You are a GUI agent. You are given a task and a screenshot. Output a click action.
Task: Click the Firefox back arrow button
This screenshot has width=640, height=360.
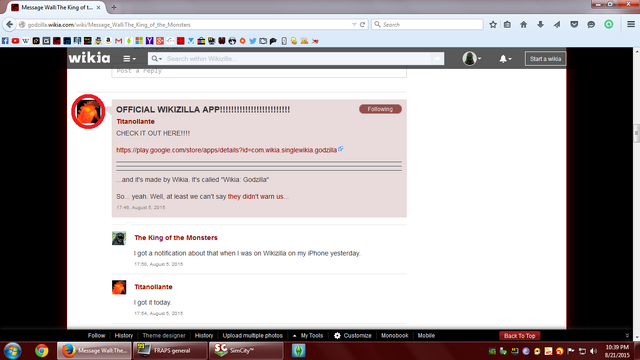coord(9,24)
